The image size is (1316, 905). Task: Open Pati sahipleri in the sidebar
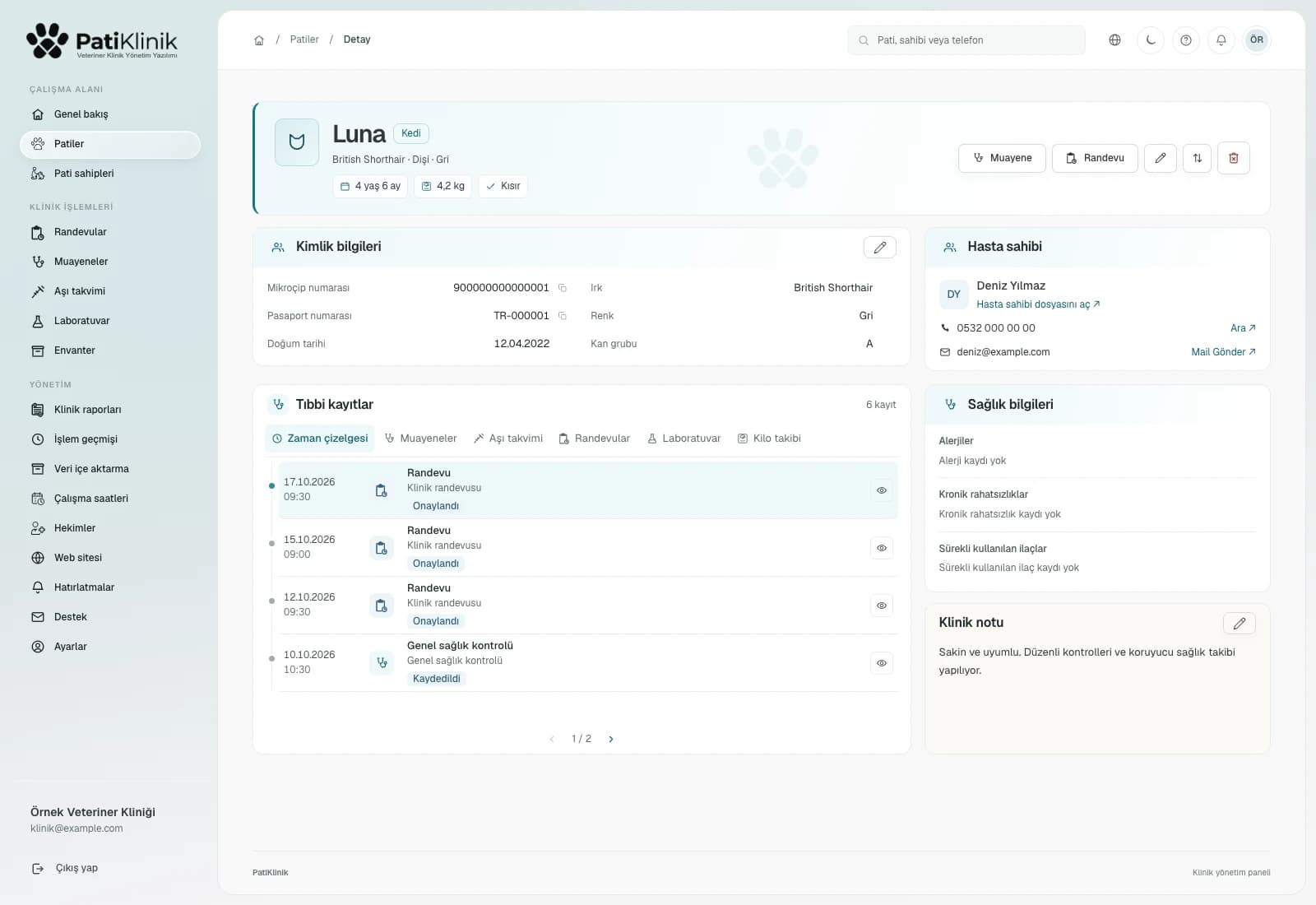(x=110, y=174)
